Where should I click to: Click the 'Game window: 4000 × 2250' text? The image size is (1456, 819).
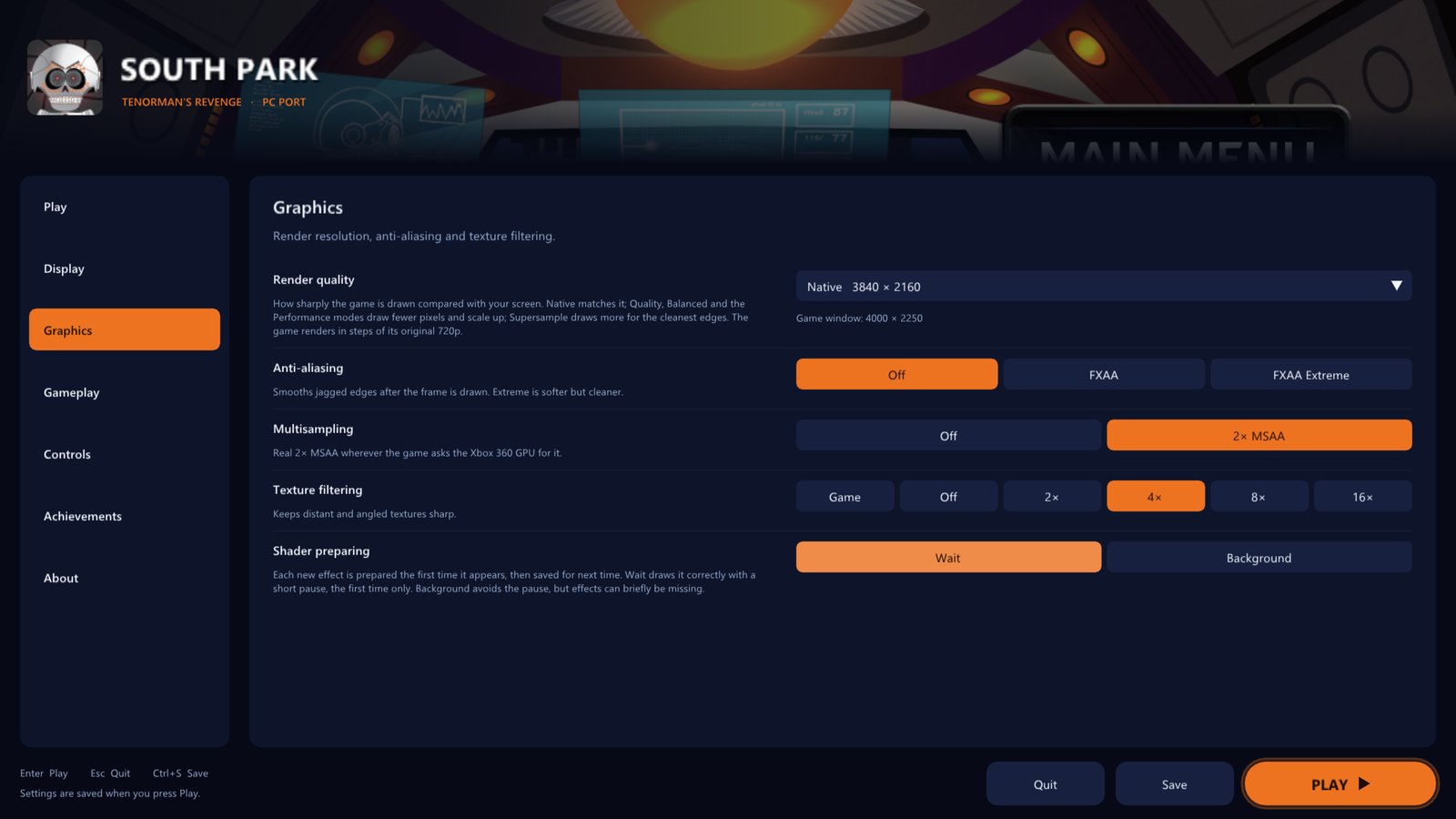point(859,318)
